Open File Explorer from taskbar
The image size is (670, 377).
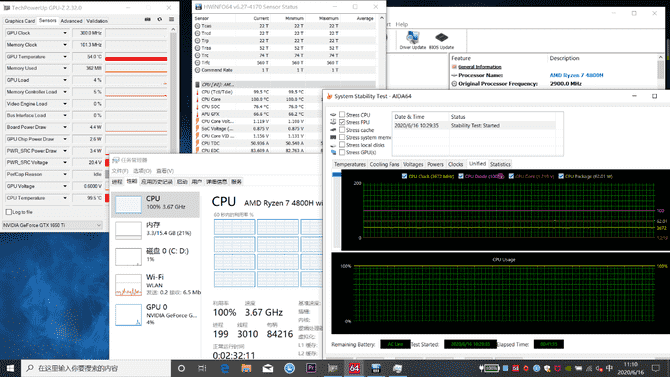point(246,368)
